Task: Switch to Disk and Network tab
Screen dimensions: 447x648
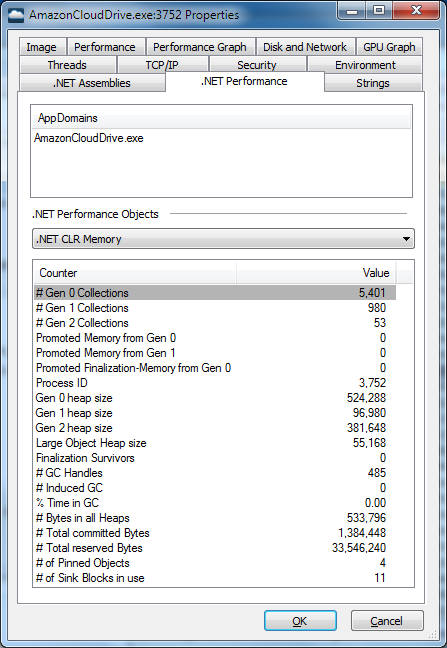Action: [305, 47]
